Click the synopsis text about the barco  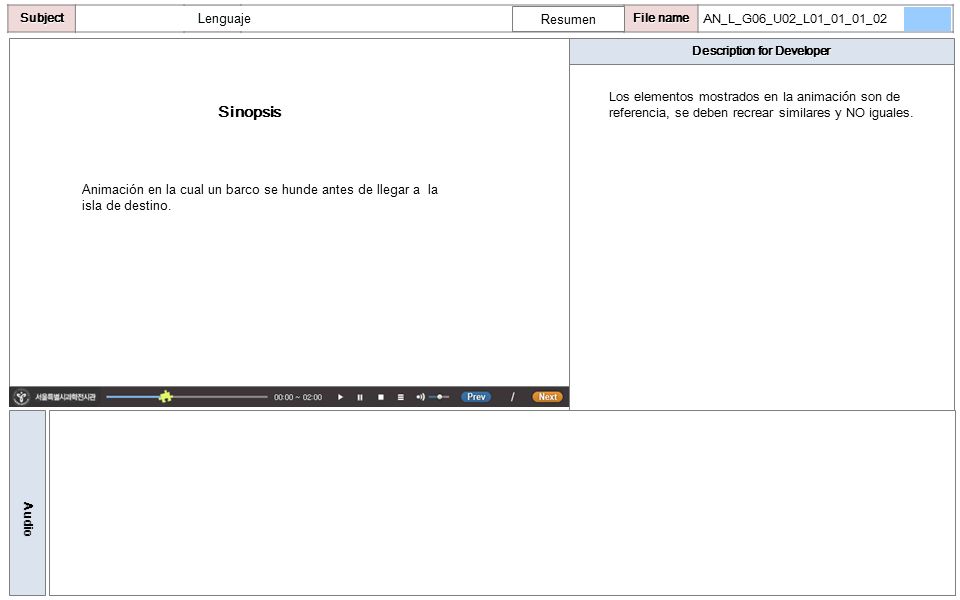click(260, 198)
